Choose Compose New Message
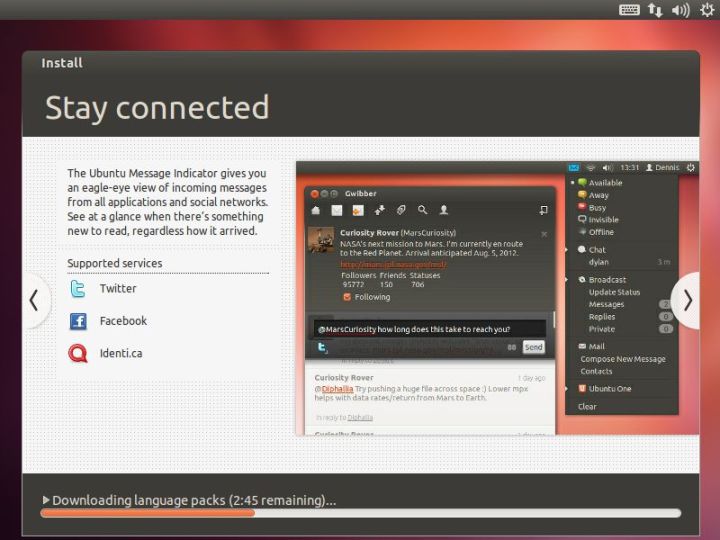This screenshot has width=720, height=540. [x=622, y=359]
